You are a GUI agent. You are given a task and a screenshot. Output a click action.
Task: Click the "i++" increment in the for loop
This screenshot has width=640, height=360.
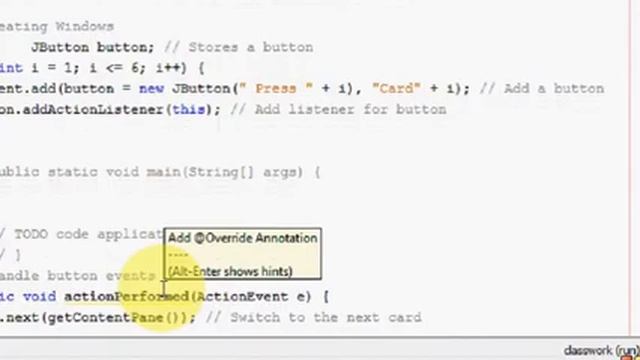pyautogui.click(x=168, y=68)
